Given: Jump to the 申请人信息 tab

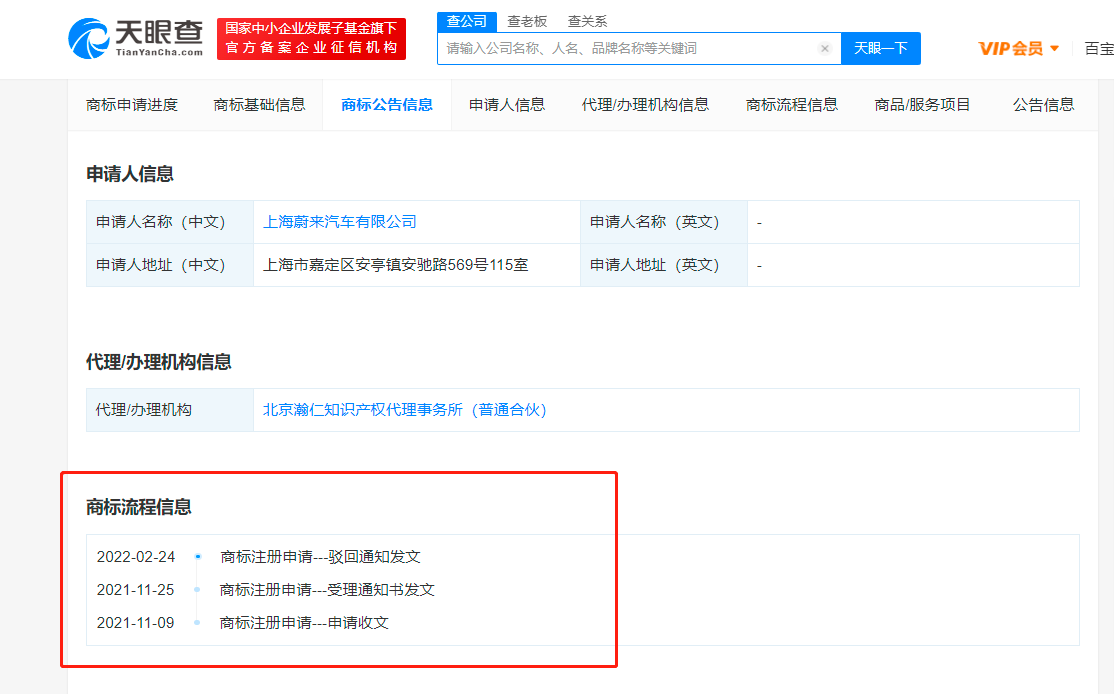Looking at the screenshot, I should [x=507, y=105].
